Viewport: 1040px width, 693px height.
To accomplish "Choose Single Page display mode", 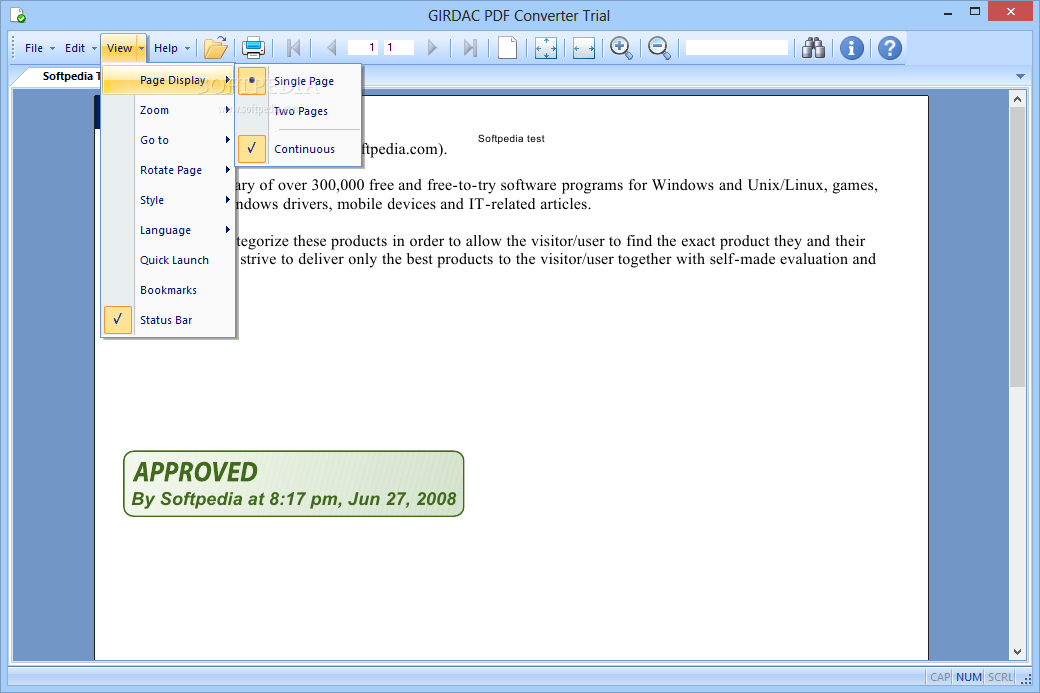I will point(299,81).
